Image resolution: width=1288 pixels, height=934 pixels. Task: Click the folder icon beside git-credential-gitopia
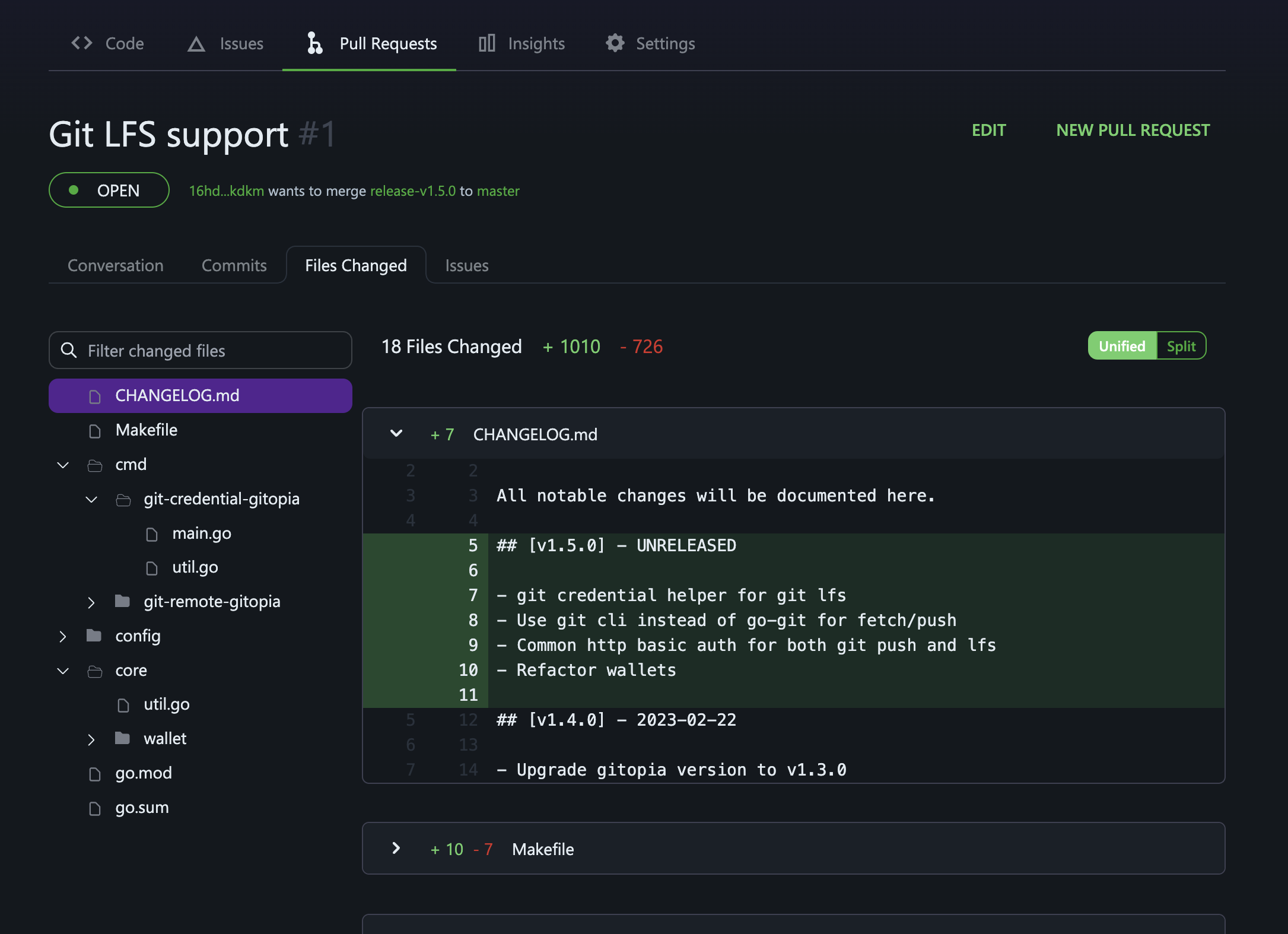click(123, 500)
